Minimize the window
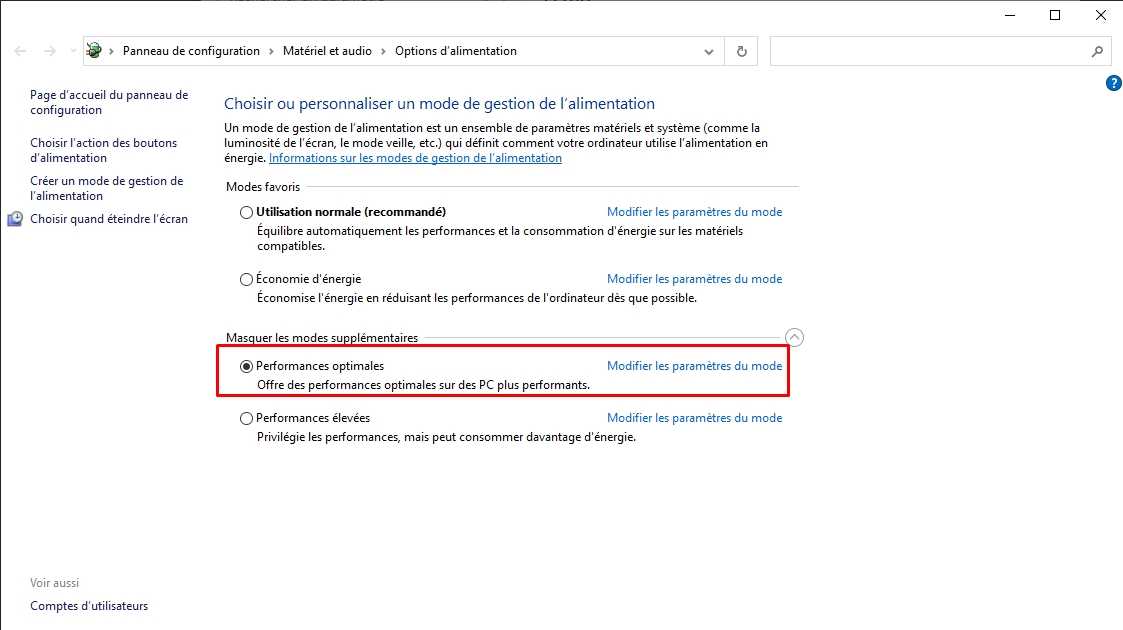The width and height of the screenshot is (1123, 630). [x=1010, y=15]
